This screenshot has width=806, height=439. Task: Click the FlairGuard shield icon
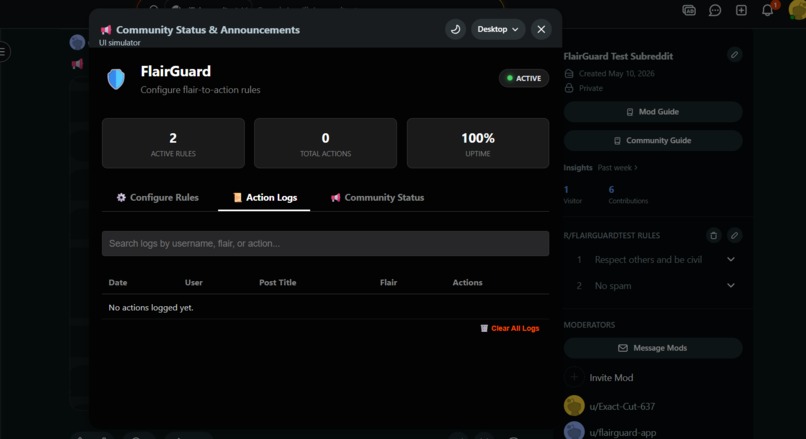[116, 79]
